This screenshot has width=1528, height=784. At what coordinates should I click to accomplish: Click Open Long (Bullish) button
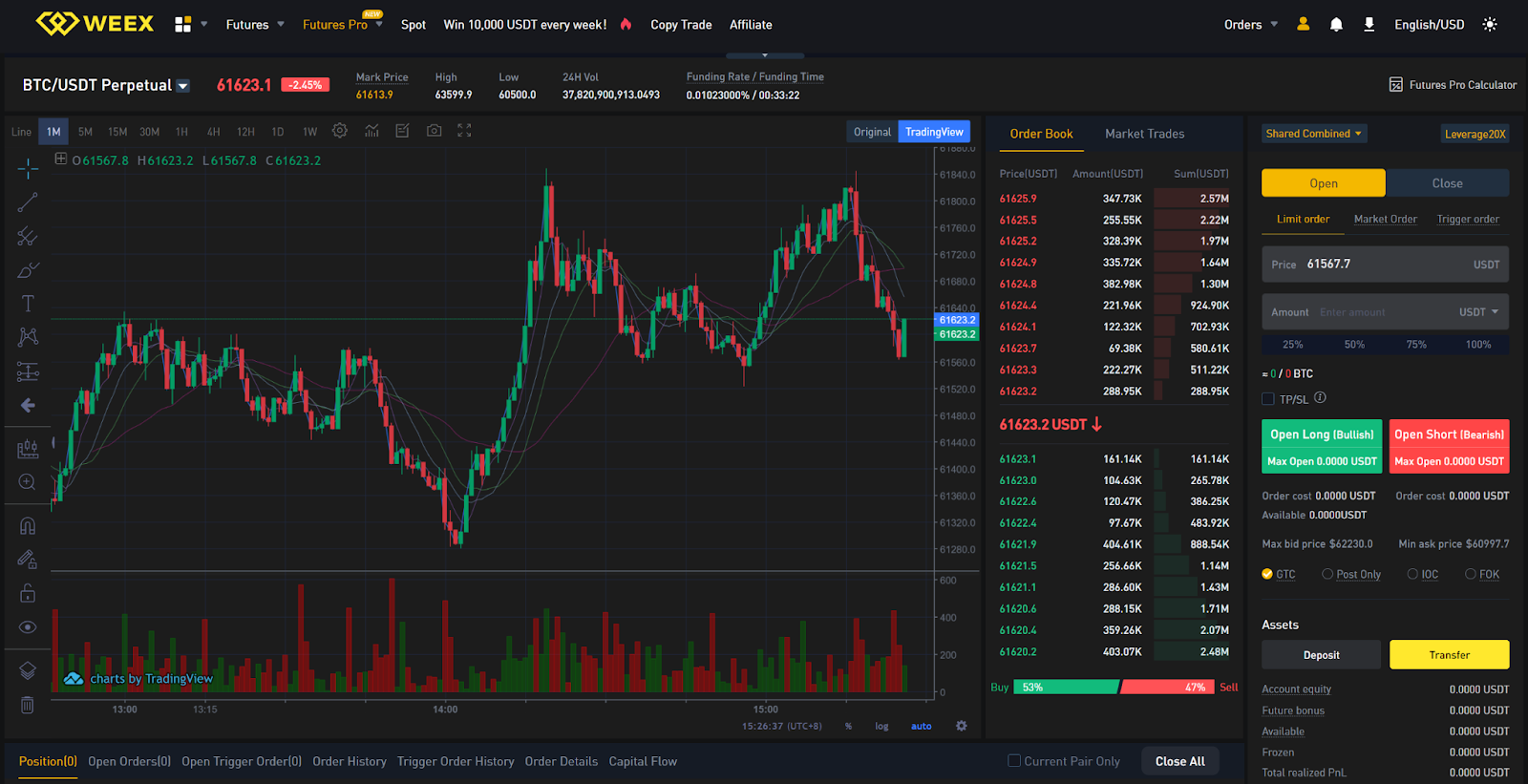point(1322,446)
